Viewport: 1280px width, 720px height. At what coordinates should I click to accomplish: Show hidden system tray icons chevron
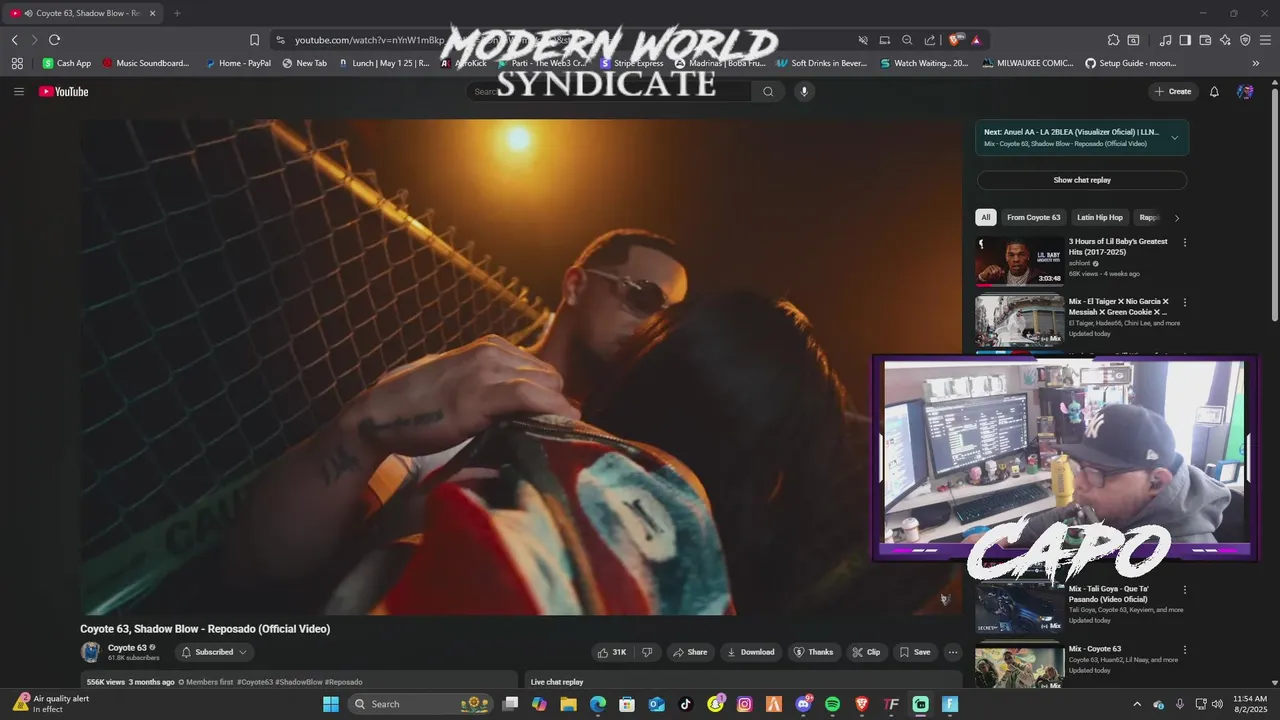coord(1137,704)
